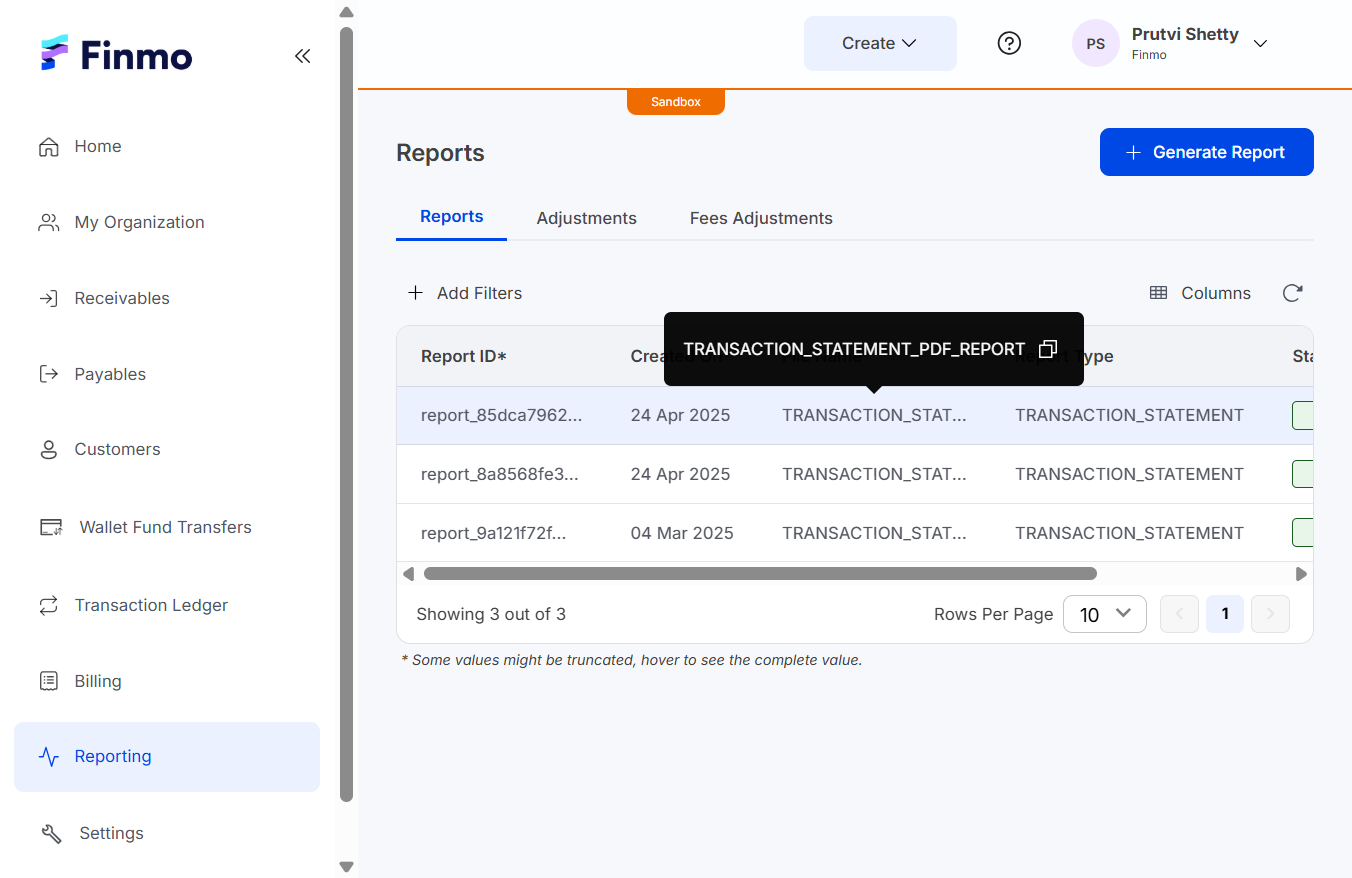This screenshot has height=878, width=1352.
Task: Open Customers in the sidebar
Action: [x=99, y=449]
